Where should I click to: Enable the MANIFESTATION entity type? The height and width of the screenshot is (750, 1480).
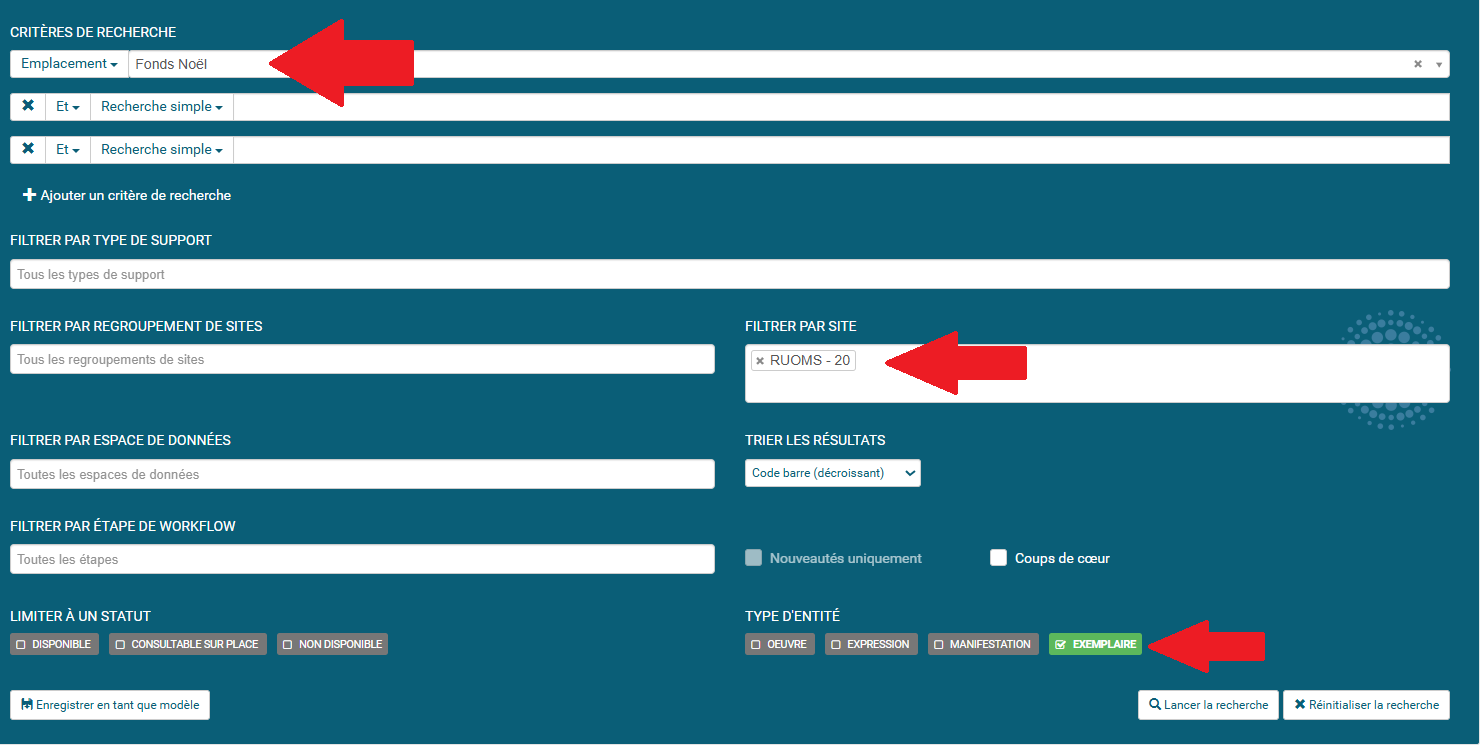point(983,644)
